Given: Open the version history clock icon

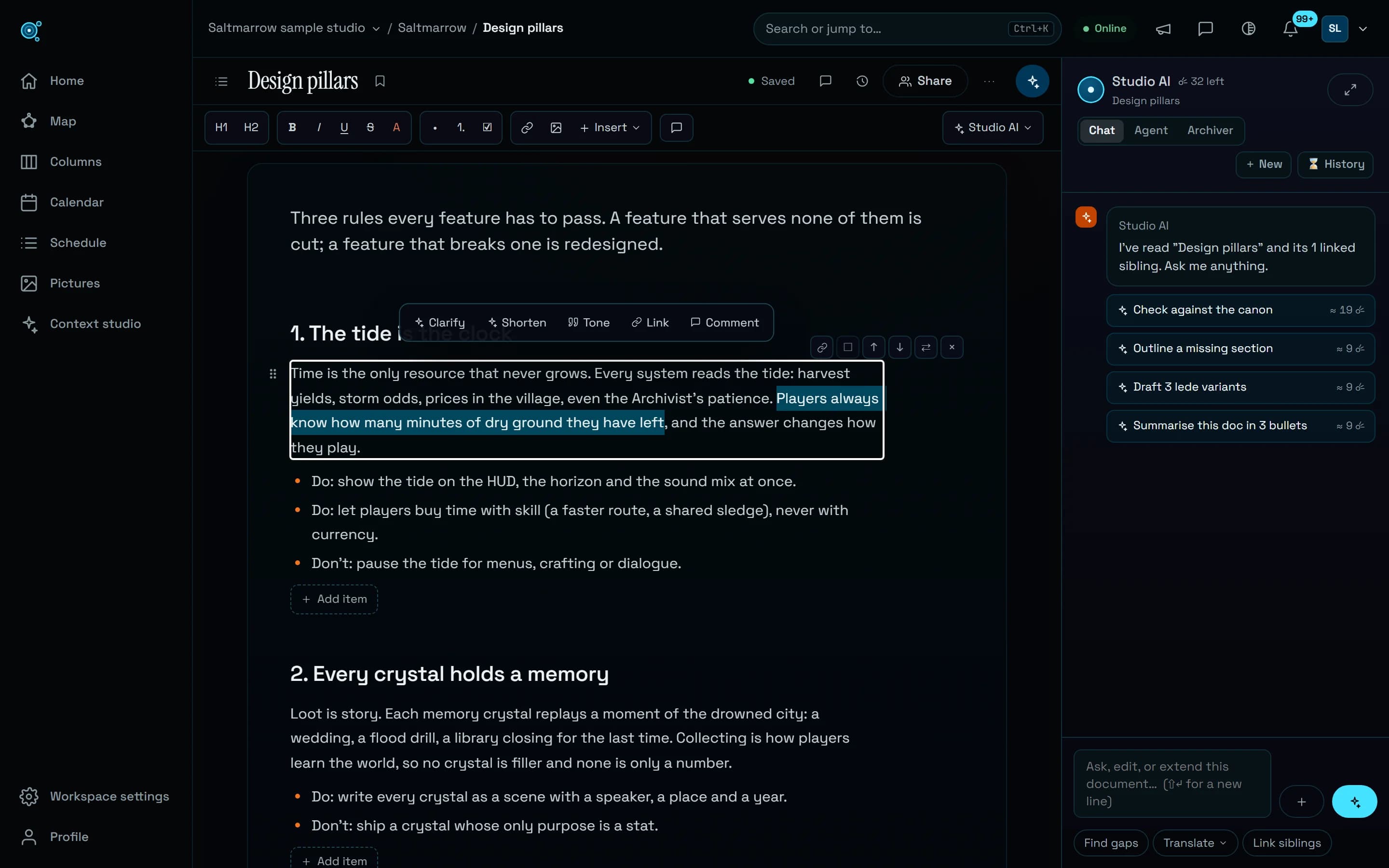Looking at the screenshot, I should (861, 81).
